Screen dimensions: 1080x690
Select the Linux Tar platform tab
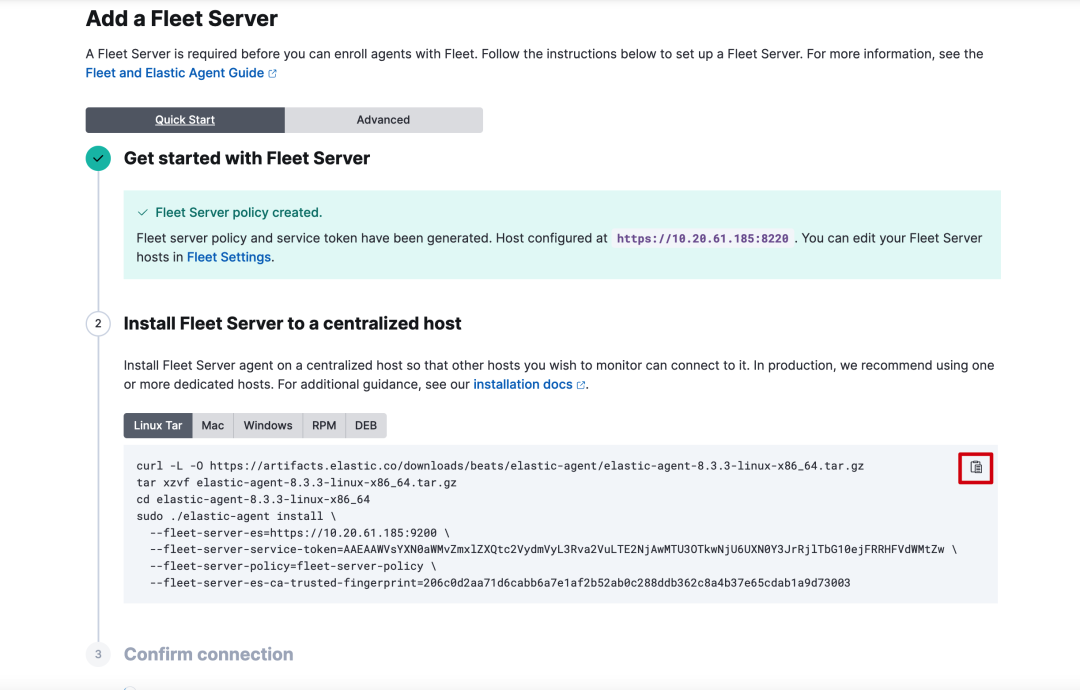(158, 425)
